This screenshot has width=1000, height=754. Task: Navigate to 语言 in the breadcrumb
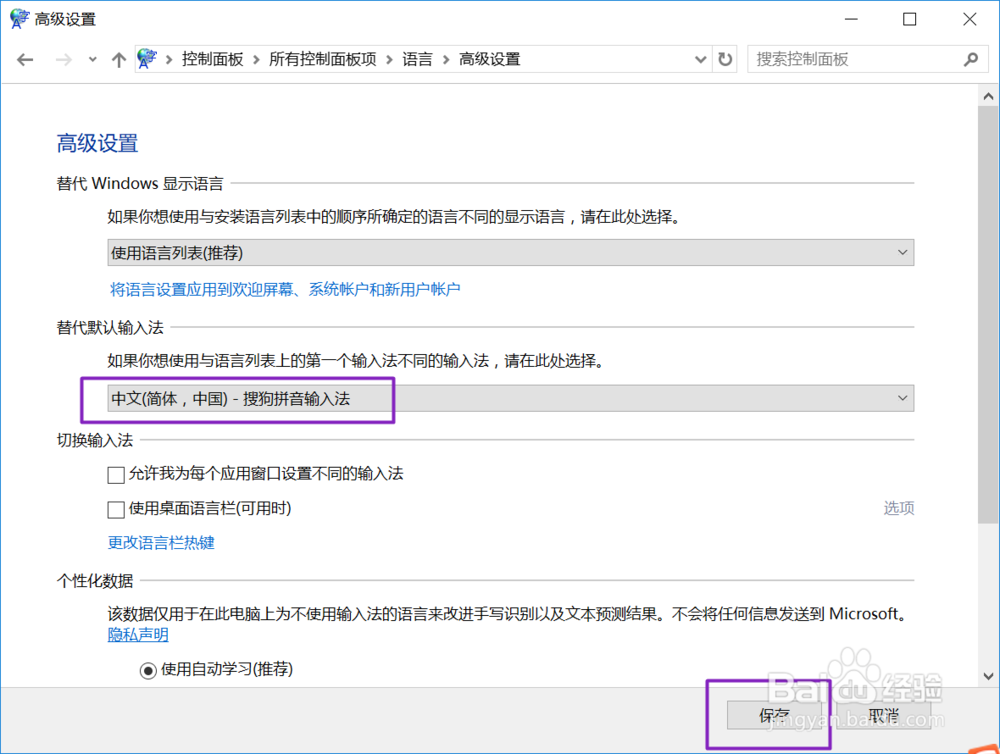(418, 59)
